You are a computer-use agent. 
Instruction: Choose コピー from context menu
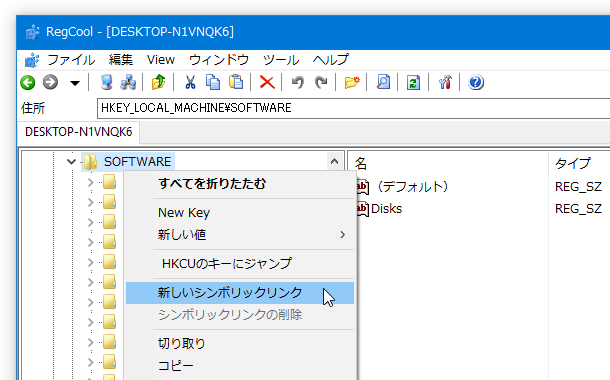[240, 366]
